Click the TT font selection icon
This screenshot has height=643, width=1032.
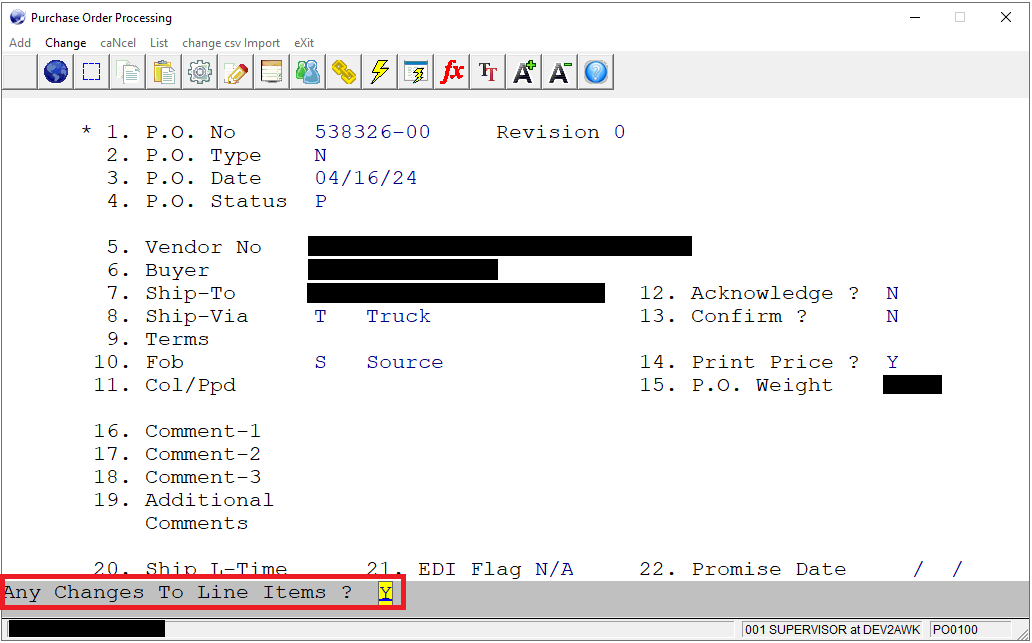488,72
